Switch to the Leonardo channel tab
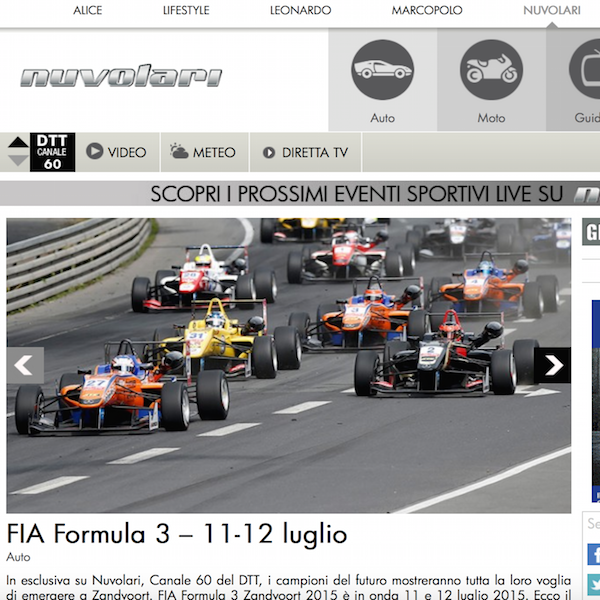The height and width of the screenshot is (600, 600). [x=300, y=10]
